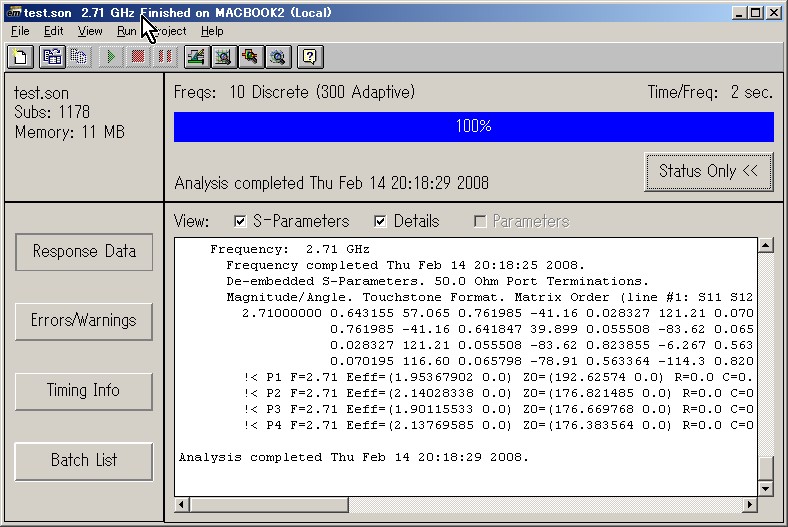Open the Help menu

click(x=212, y=31)
